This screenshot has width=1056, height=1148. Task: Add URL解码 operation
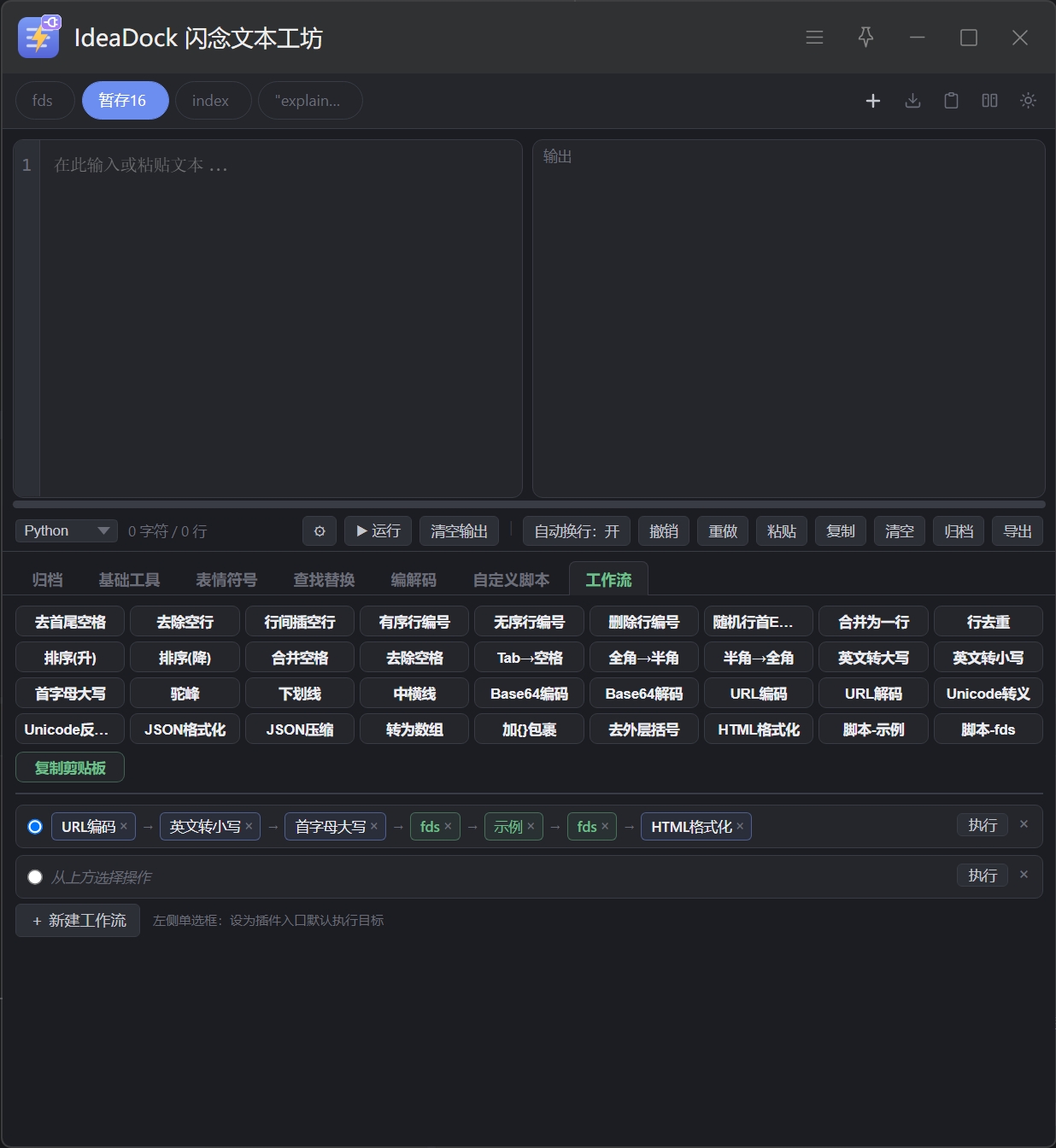(873, 694)
